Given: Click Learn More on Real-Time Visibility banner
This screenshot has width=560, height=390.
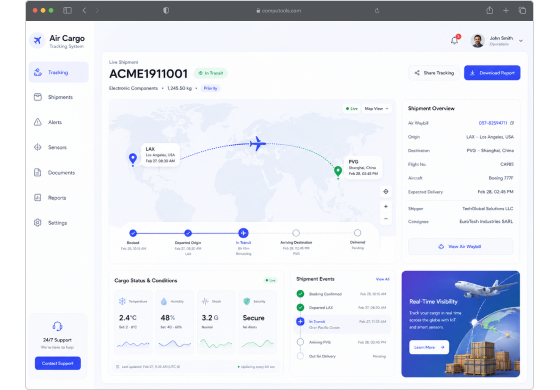Looking at the screenshot, I should 429,347.
